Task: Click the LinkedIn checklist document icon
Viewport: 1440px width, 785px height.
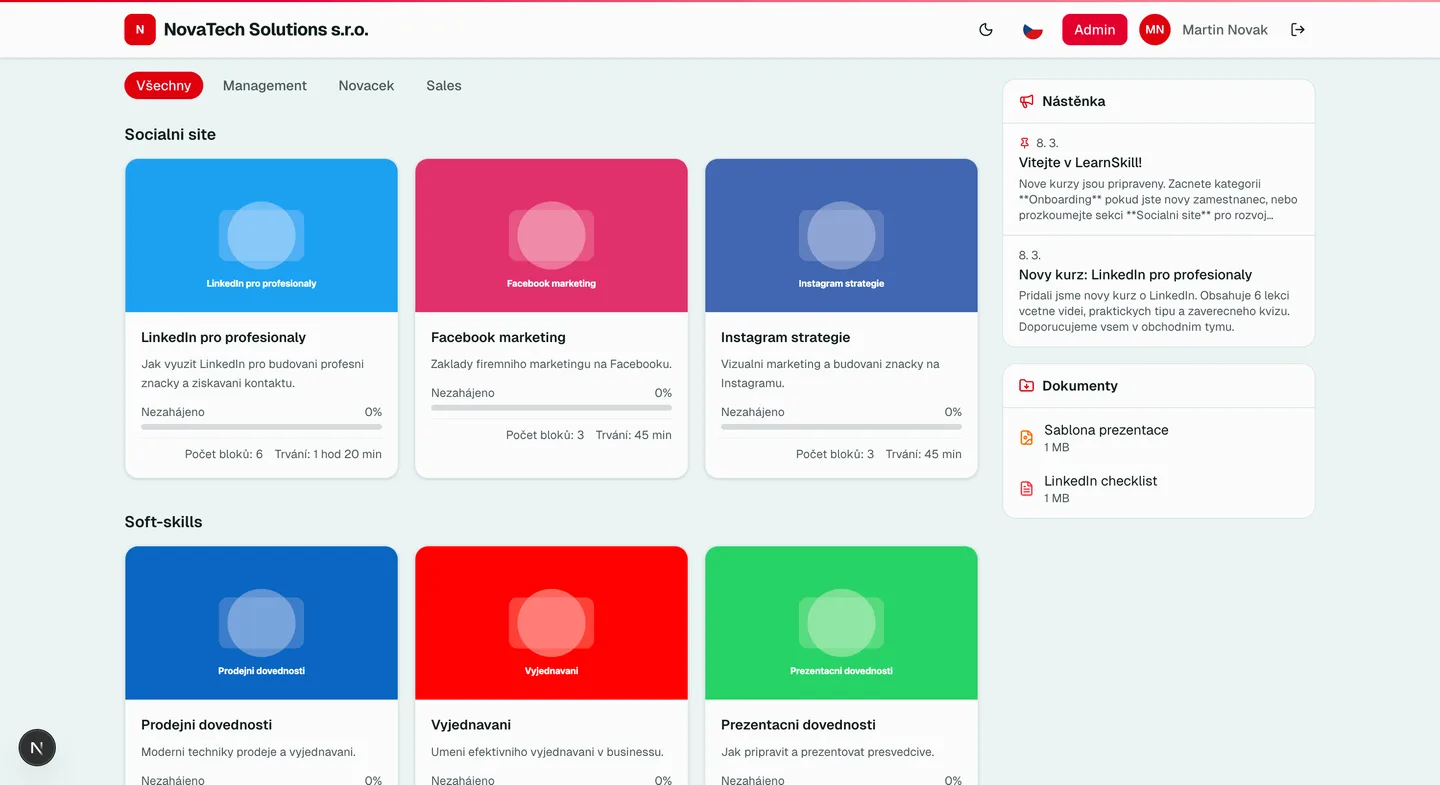Action: (x=1026, y=488)
